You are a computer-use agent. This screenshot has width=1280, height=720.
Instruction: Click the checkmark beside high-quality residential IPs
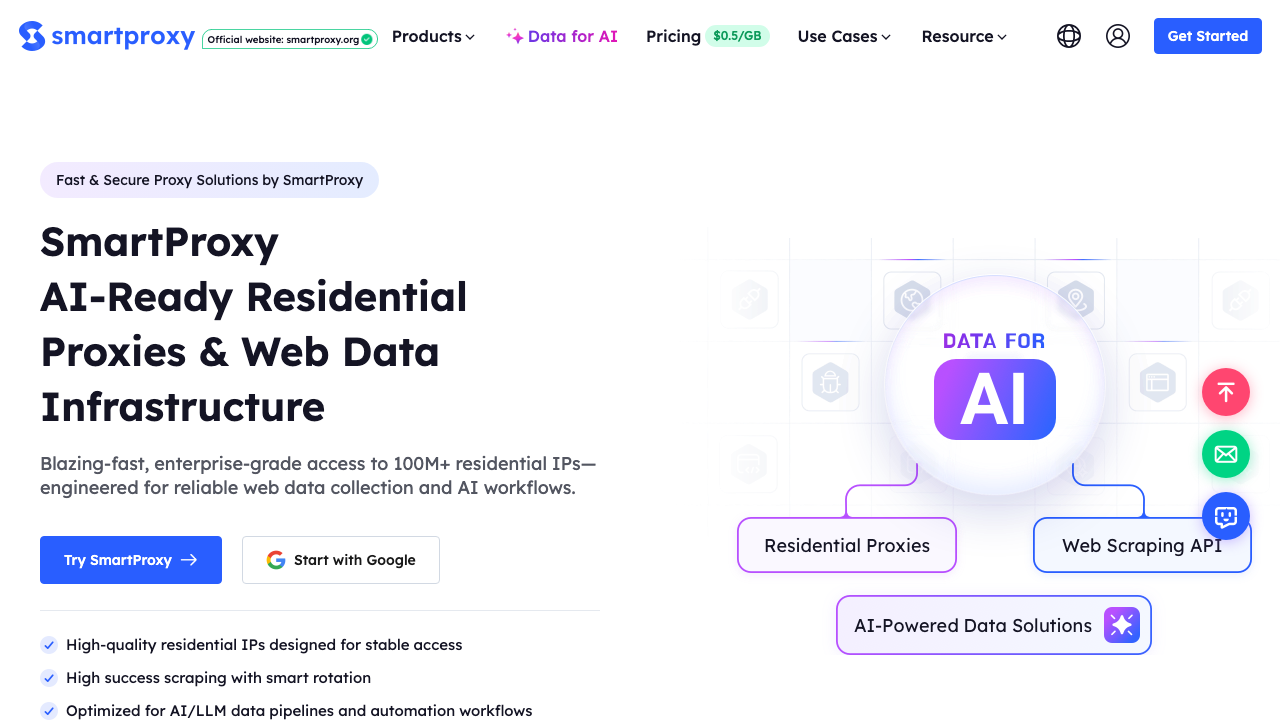(49, 645)
